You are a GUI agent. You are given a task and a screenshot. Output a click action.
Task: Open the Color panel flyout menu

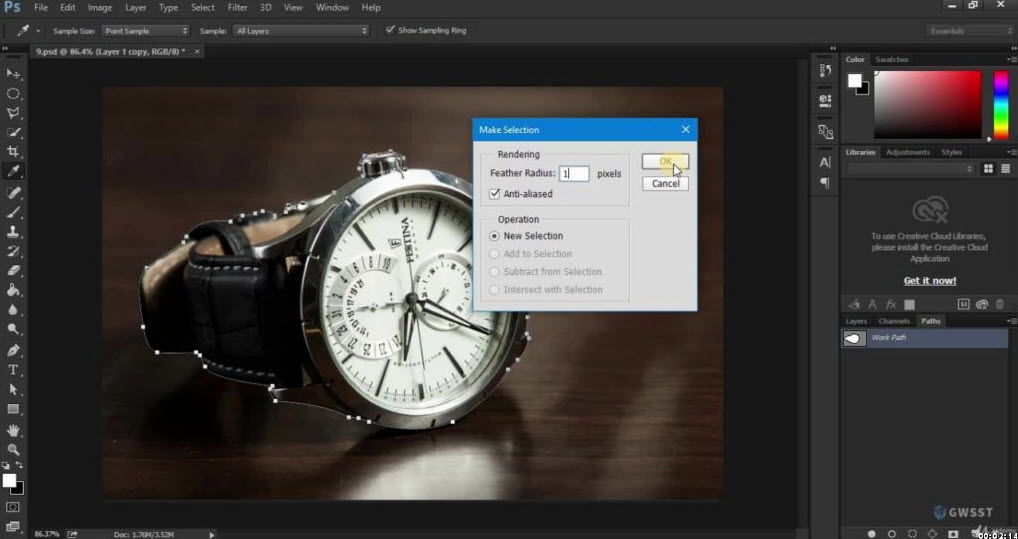[x=1011, y=59]
